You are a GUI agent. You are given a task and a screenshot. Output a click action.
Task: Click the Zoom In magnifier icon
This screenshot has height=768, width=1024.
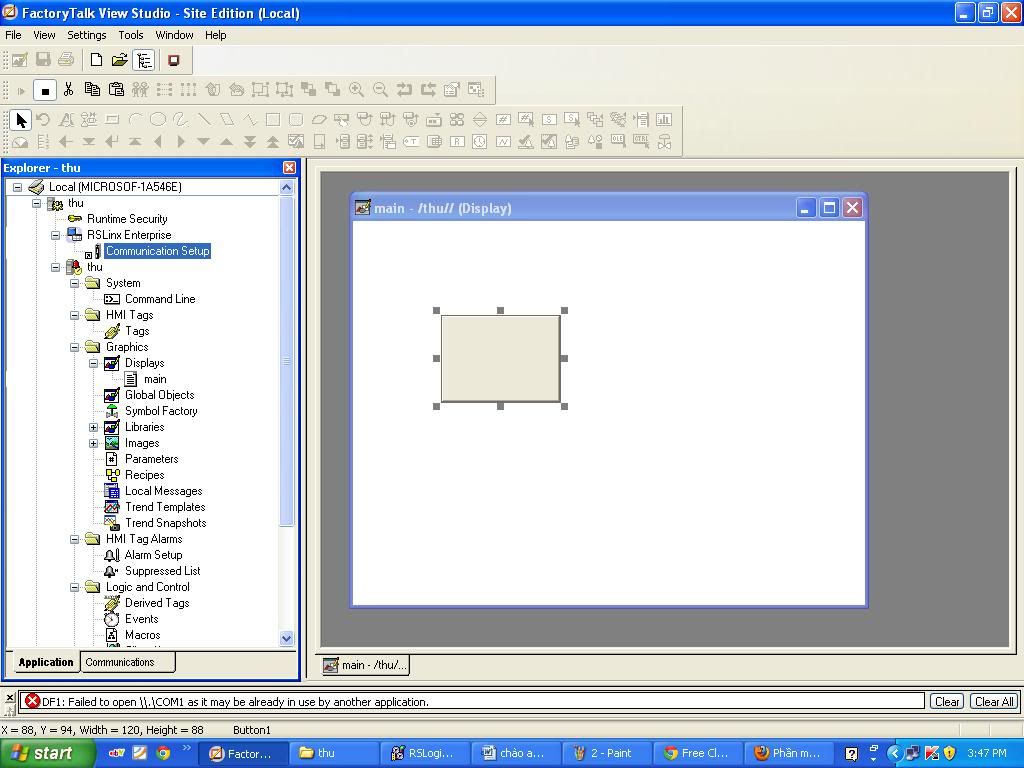click(x=356, y=90)
